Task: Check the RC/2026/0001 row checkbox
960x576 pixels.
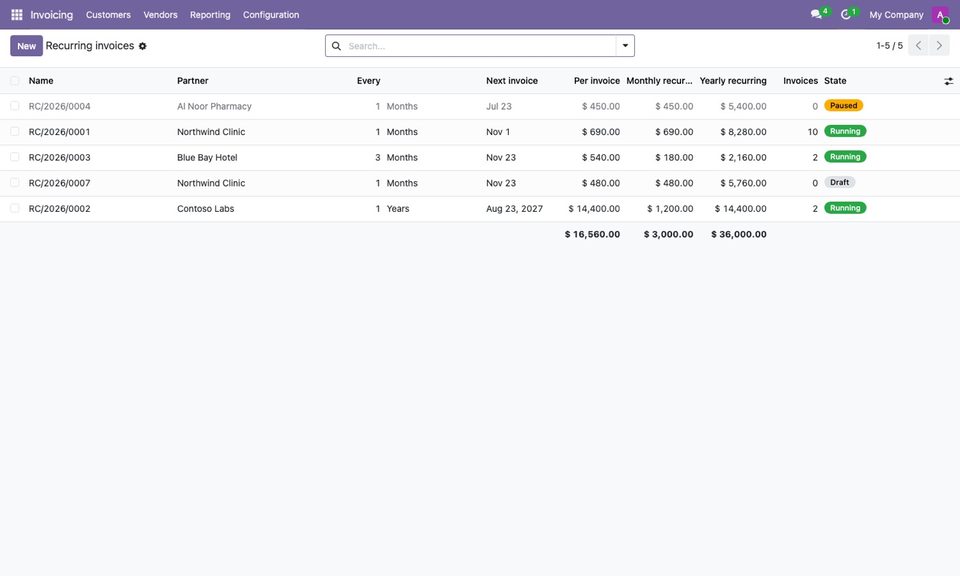Action: pos(15,132)
